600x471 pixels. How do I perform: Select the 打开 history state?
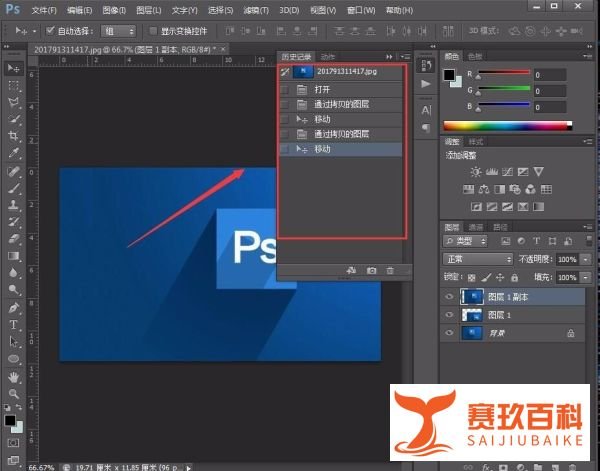point(341,90)
